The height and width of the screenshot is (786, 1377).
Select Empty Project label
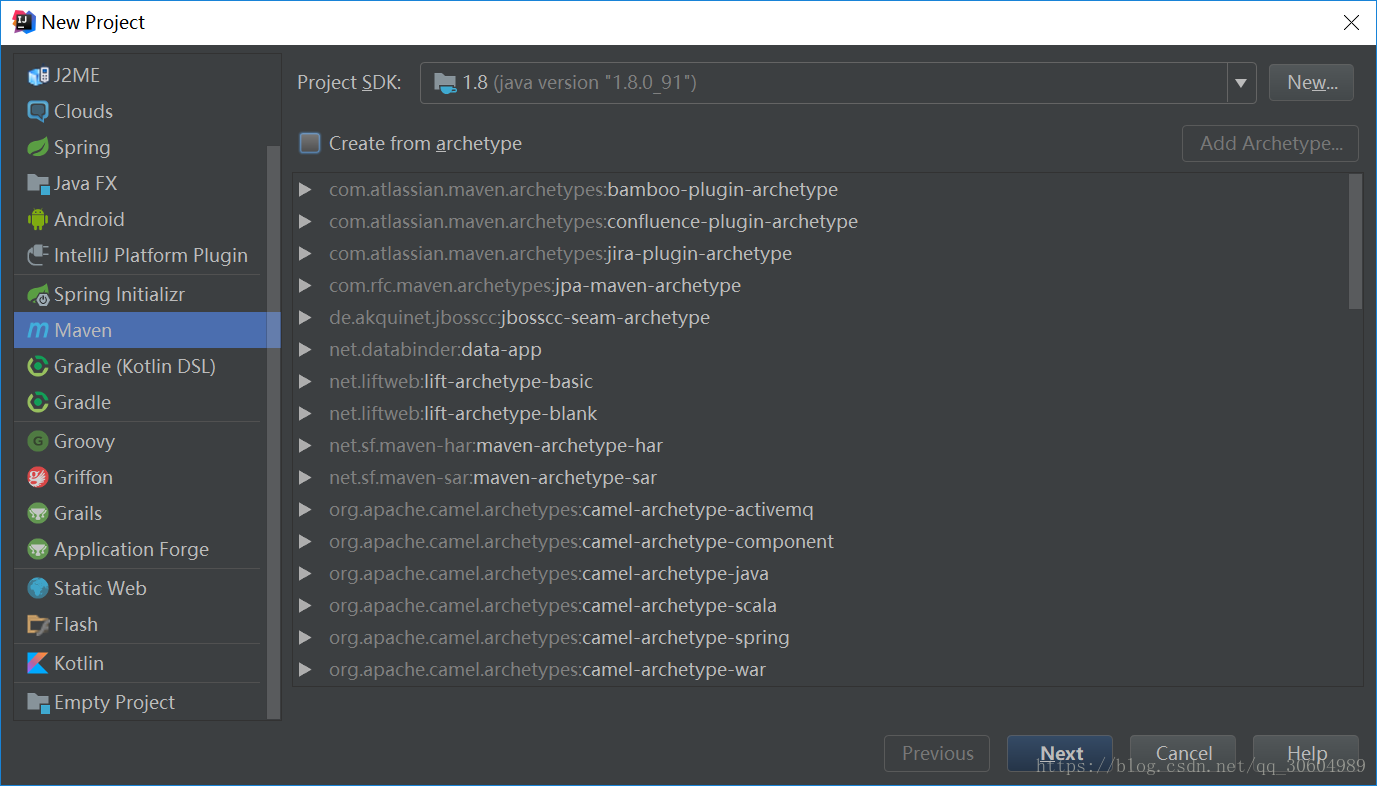tap(114, 703)
